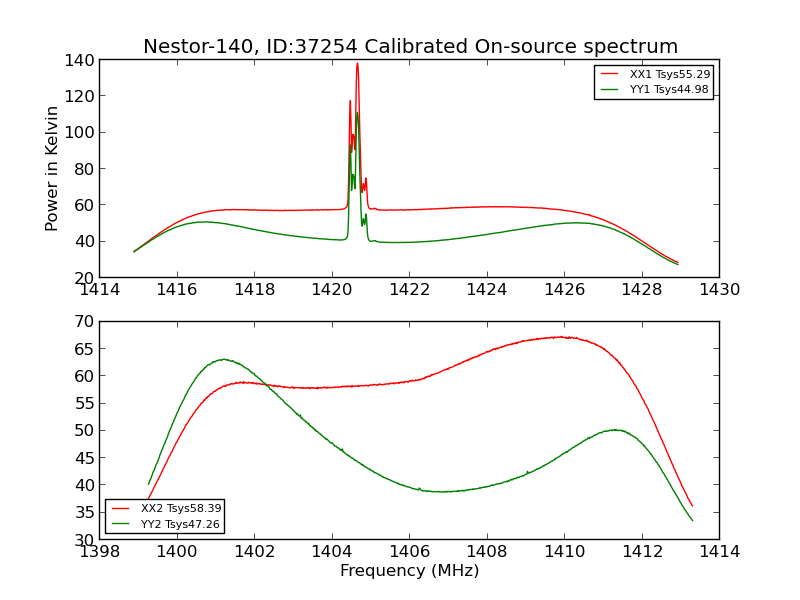Screen dimensions: 800x600
Task: Click the green peak near 1420.6 MHz
Action: point(357,113)
